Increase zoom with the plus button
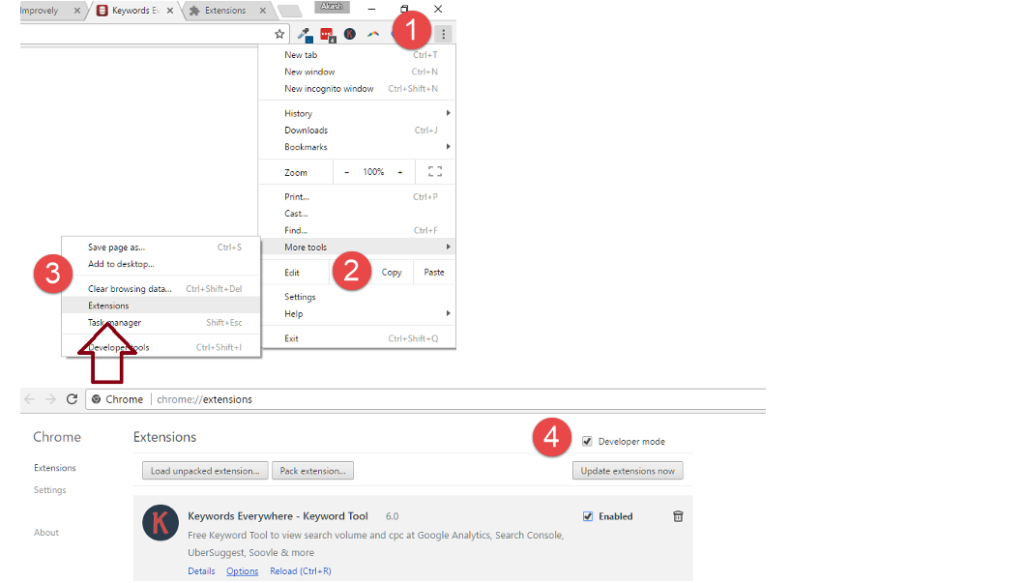Screen dimensions: 1024x583 coord(400,172)
